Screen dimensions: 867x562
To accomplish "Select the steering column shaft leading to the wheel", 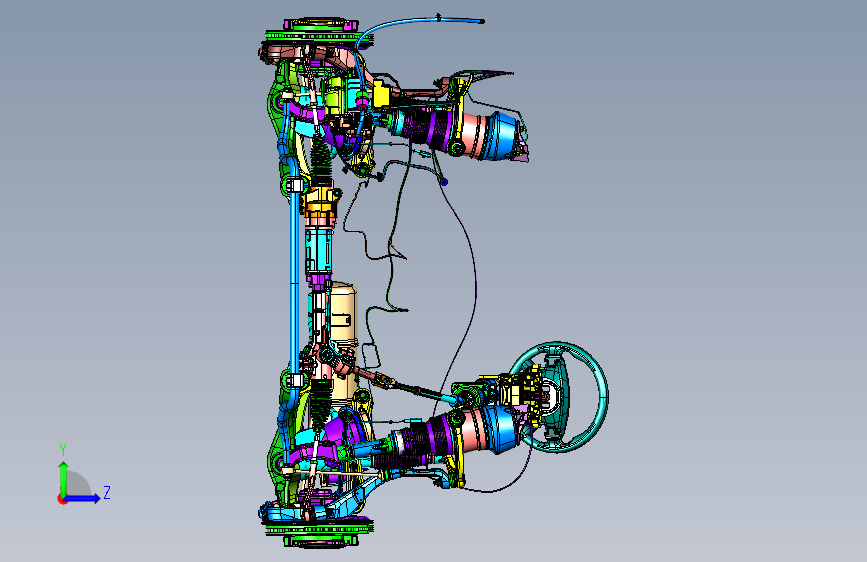I will pyautogui.click(x=404, y=384).
